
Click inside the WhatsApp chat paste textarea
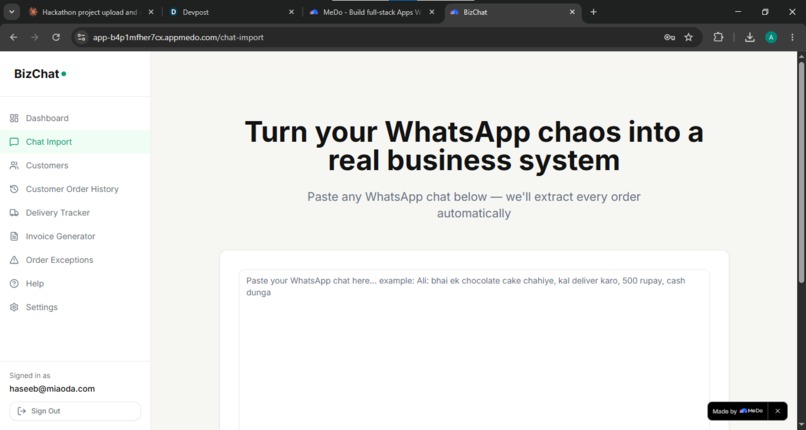pyautogui.click(x=474, y=349)
